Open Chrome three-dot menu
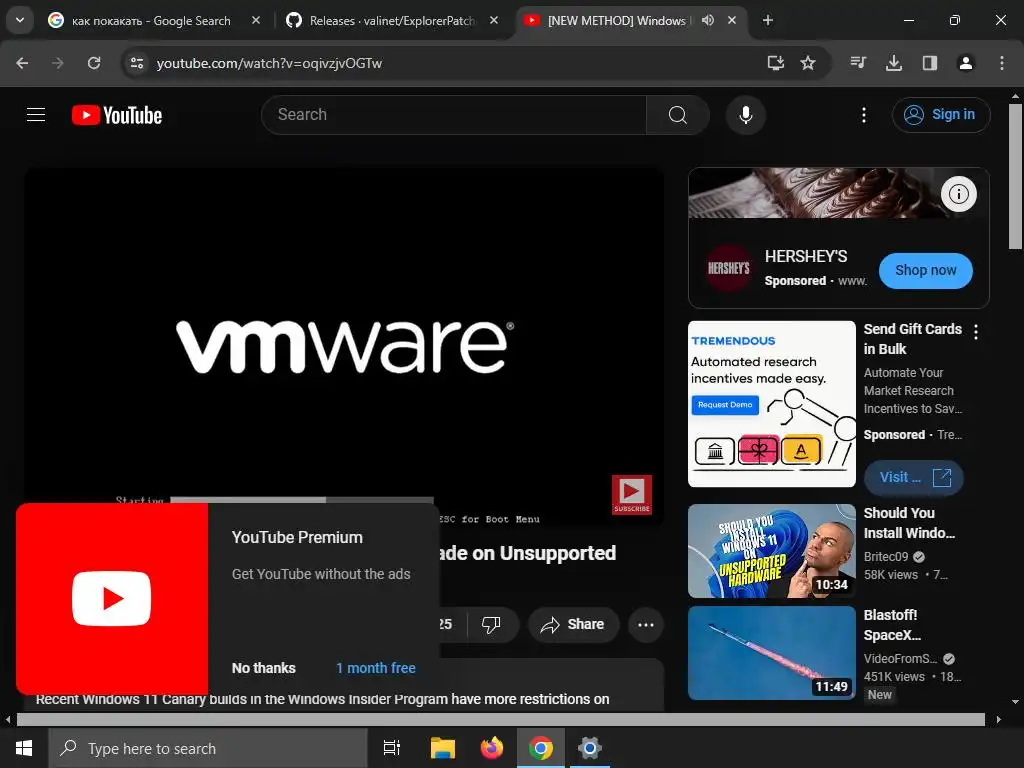 pos(1001,63)
